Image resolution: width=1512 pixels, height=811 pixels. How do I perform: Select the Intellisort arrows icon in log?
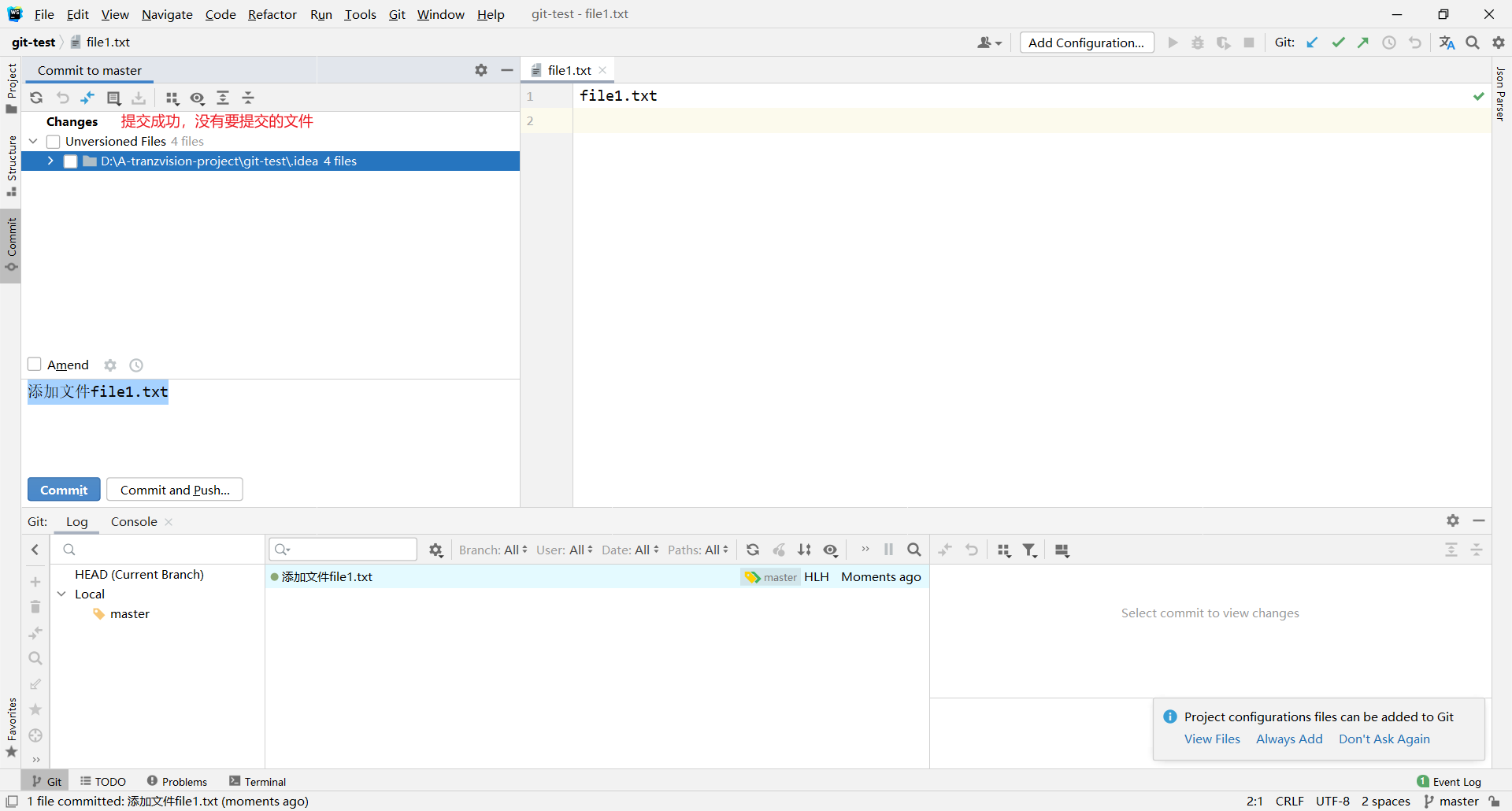pos(805,550)
